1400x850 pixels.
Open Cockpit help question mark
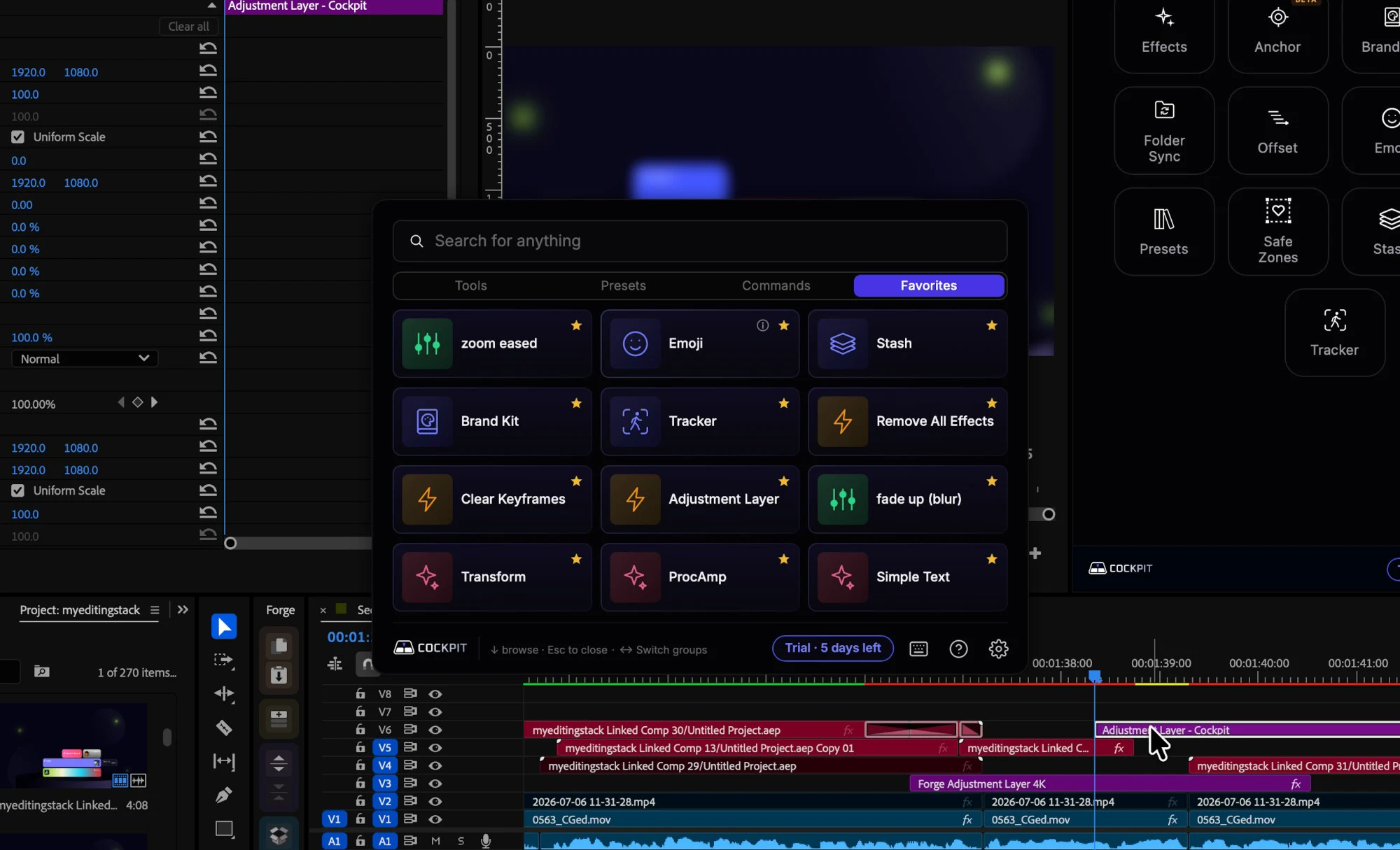[x=958, y=649]
